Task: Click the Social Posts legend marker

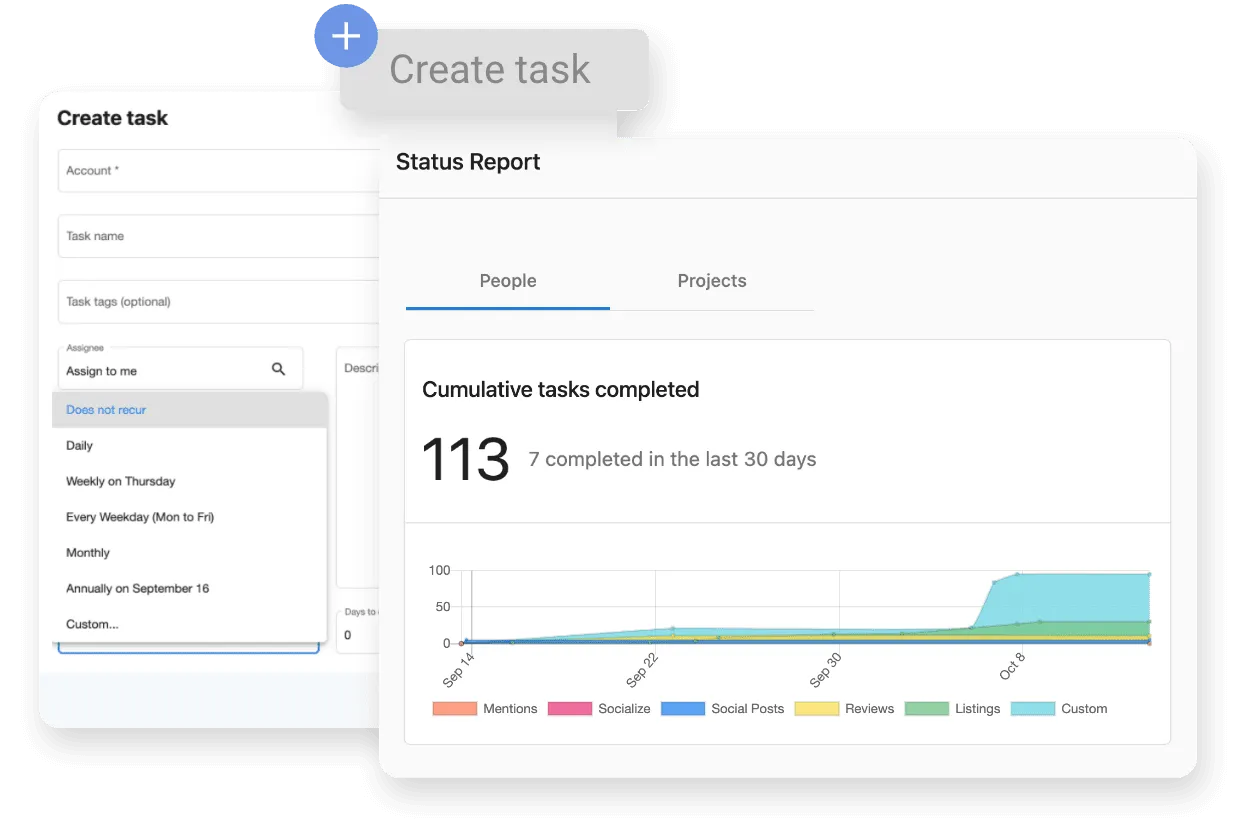Action: coord(684,708)
